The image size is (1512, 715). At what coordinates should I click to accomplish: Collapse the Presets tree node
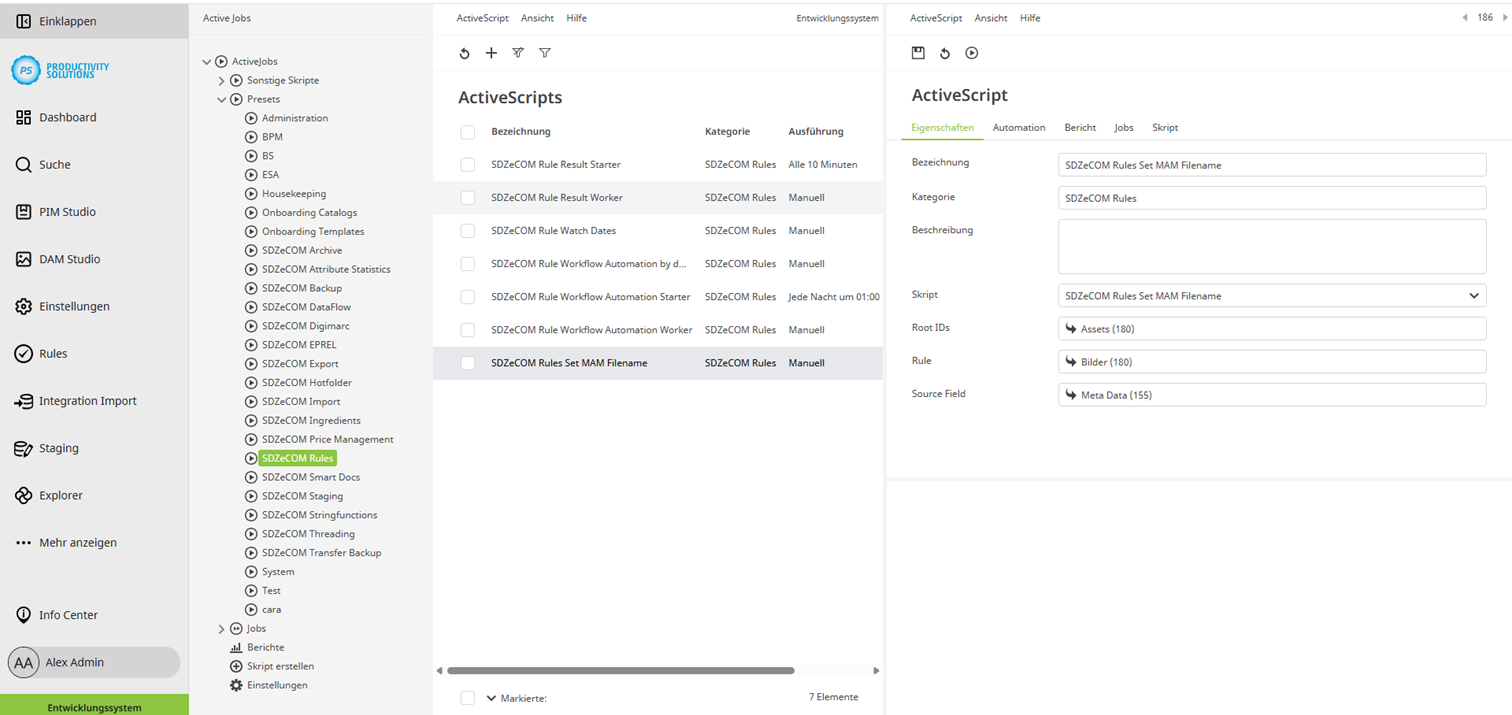(221, 98)
